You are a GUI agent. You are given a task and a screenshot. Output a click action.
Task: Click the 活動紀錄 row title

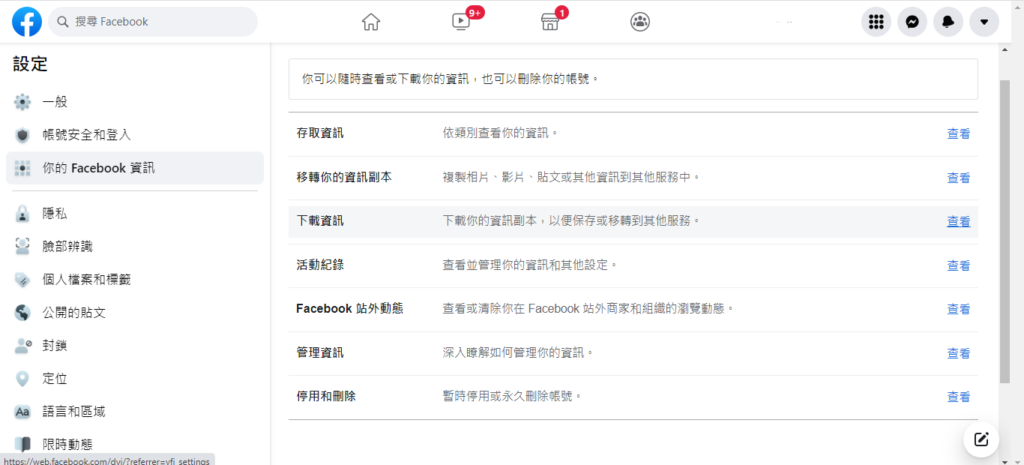320,265
